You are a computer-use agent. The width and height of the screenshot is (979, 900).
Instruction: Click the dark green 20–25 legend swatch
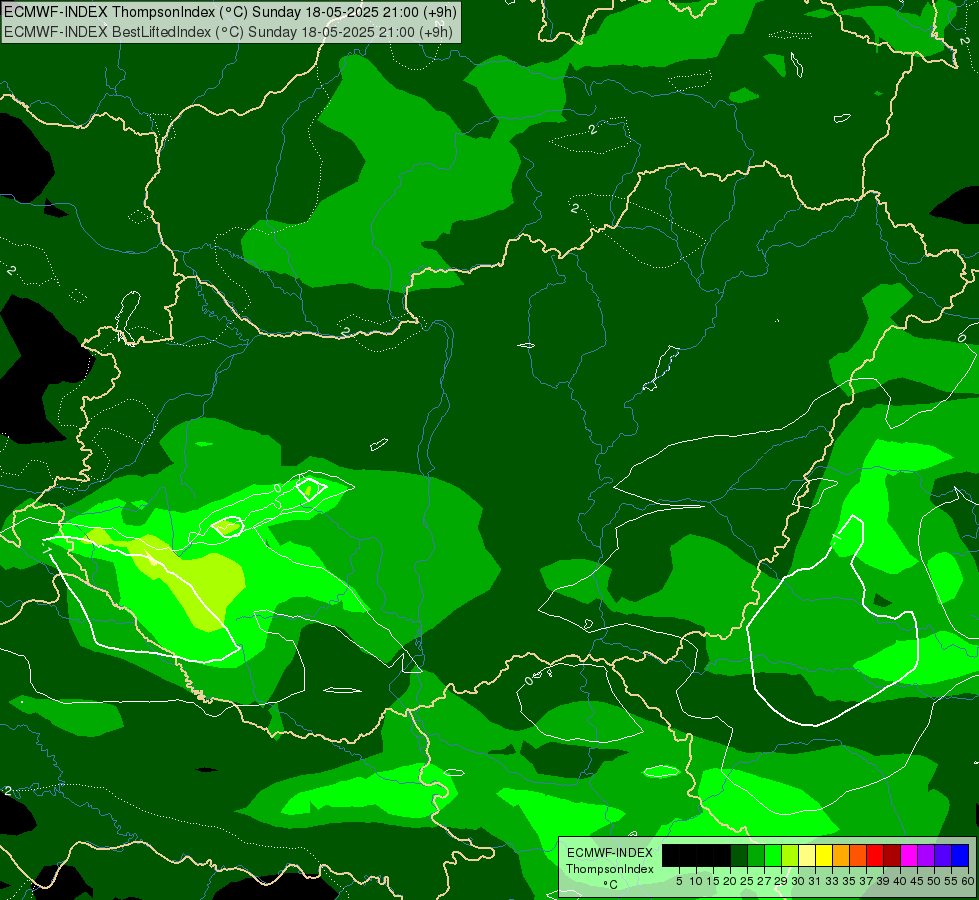[x=739, y=855]
